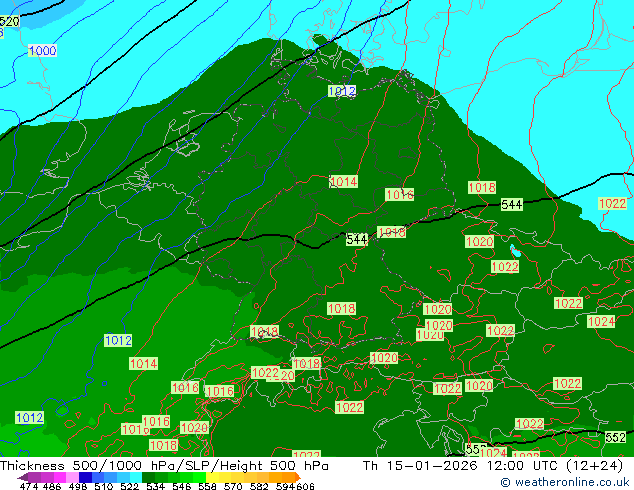
Task: Open the weatheronline.co.uk copyright link
Action: (565, 482)
